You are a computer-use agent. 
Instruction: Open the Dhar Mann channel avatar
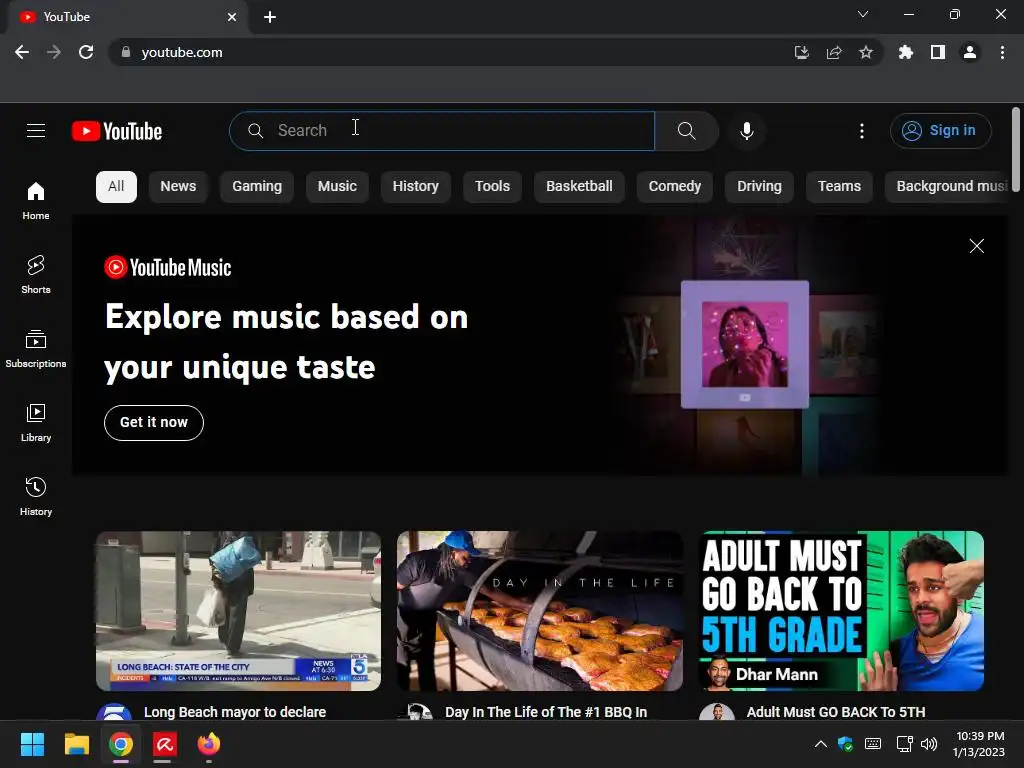tap(716, 713)
